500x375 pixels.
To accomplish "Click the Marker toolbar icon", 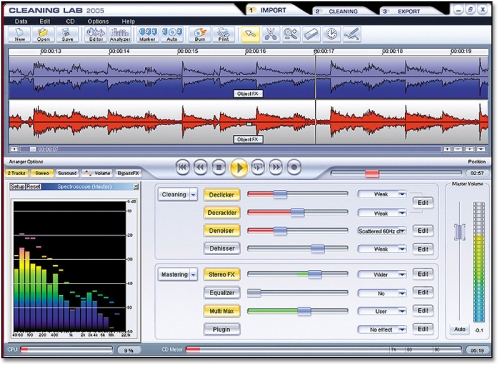I will (147, 35).
